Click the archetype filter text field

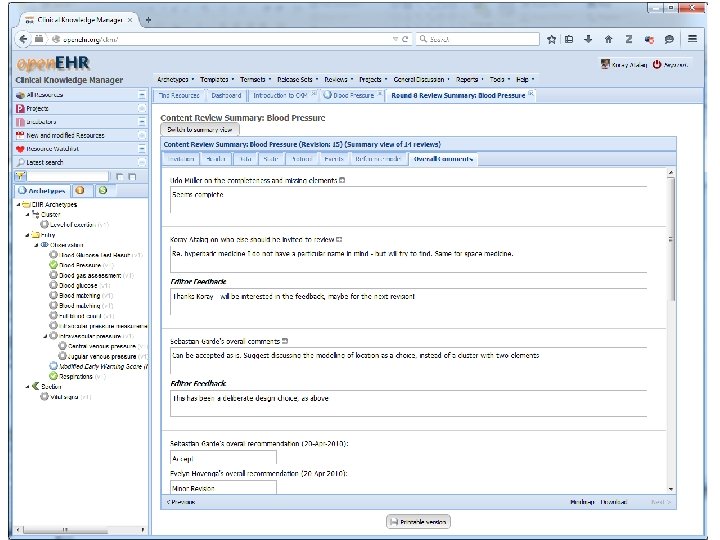(68, 176)
